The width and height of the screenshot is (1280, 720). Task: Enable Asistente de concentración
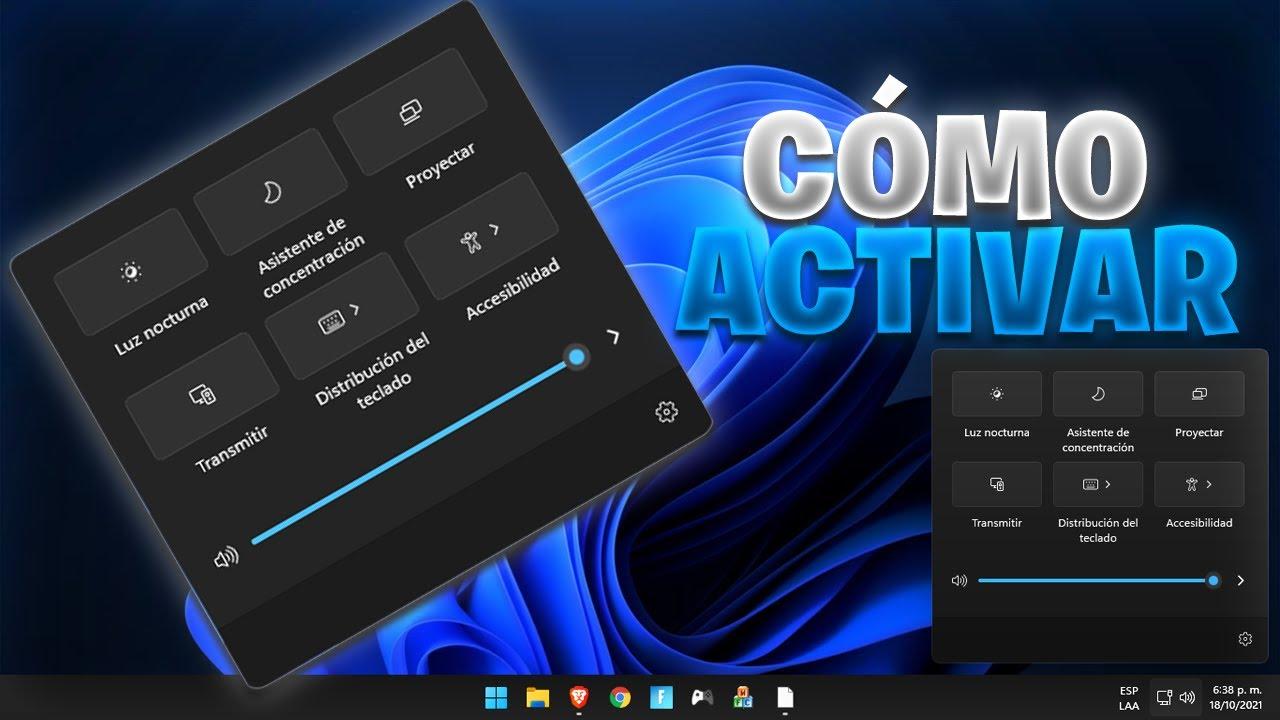[1098, 393]
